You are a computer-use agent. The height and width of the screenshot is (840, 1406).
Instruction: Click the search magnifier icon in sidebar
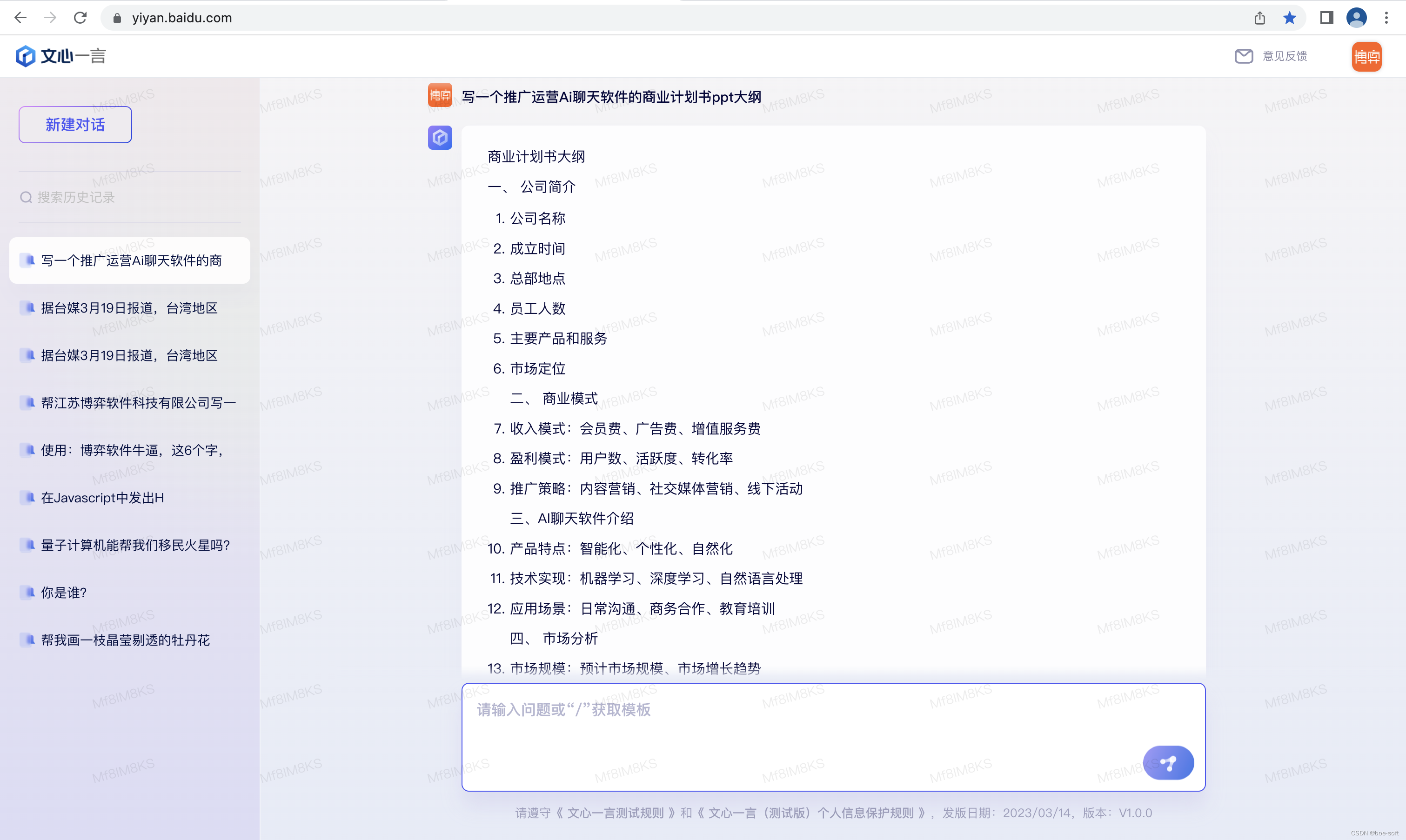[26, 197]
